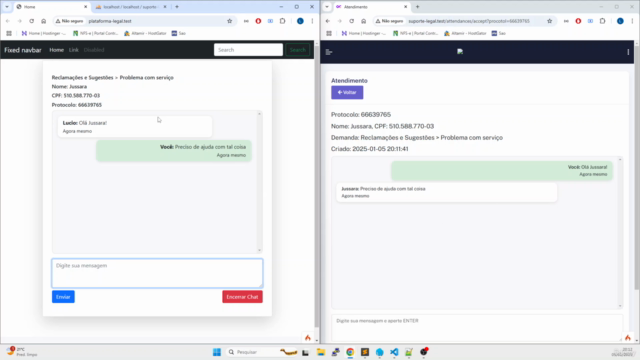The height and width of the screenshot is (360, 640).
Task: Open the red Opera extension in the right window
Action: coord(578,21)
